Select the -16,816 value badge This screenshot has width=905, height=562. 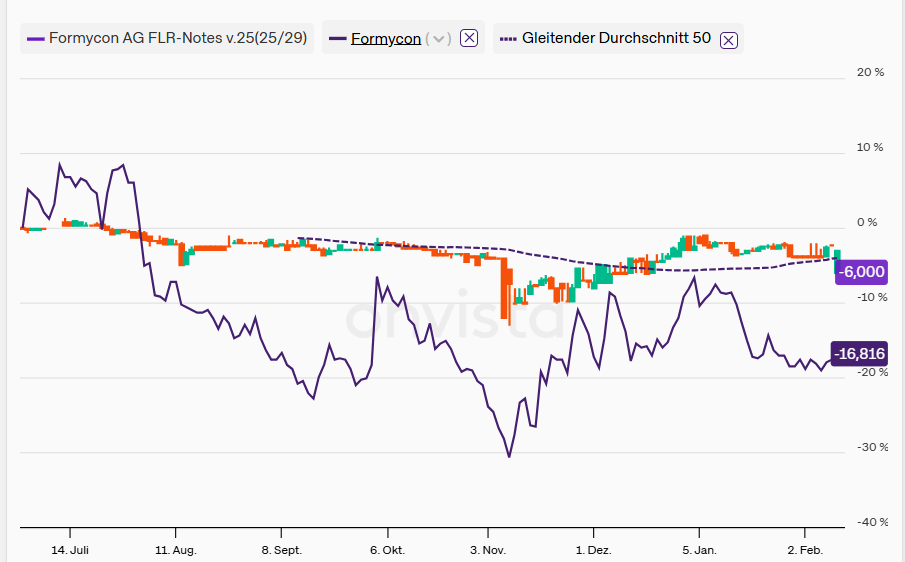pos(859,354)
